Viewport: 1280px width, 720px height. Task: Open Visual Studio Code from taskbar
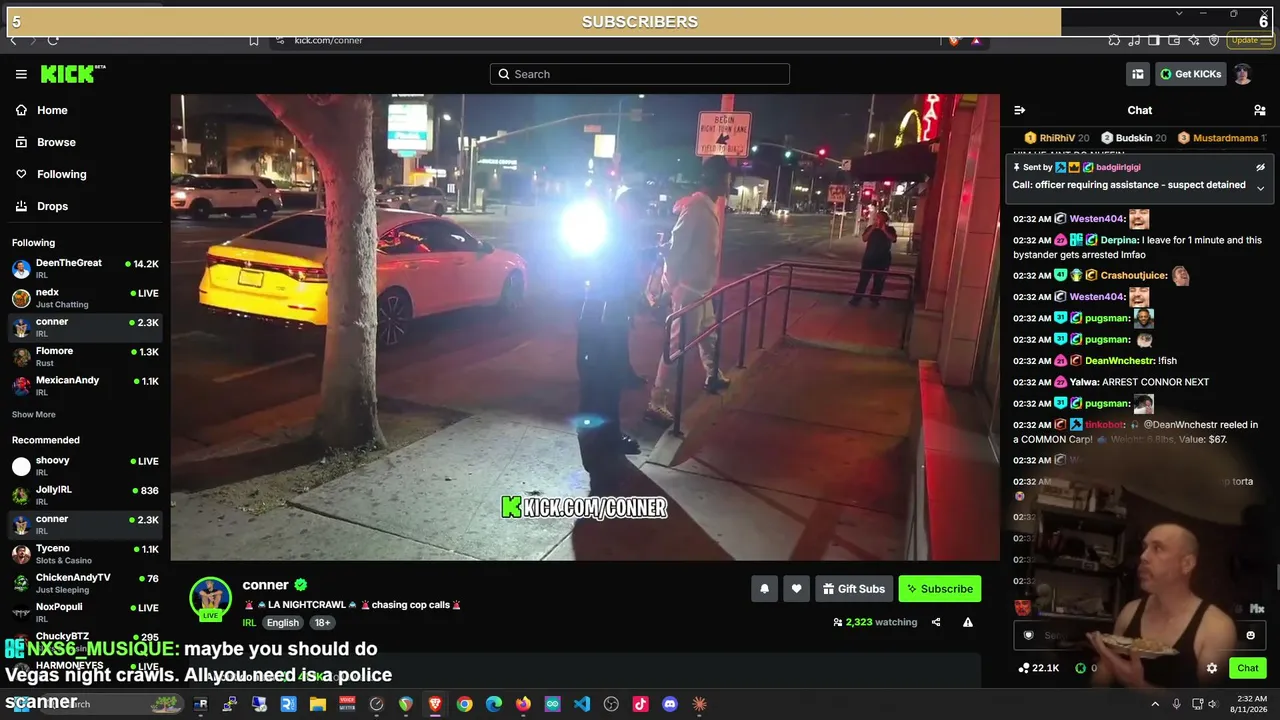582,704
